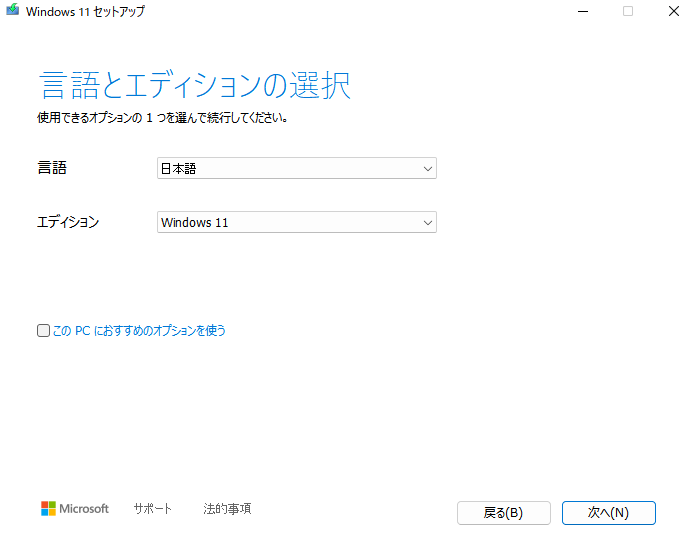Expand the 言語 dropdown arrow

(x=428, y=169)
